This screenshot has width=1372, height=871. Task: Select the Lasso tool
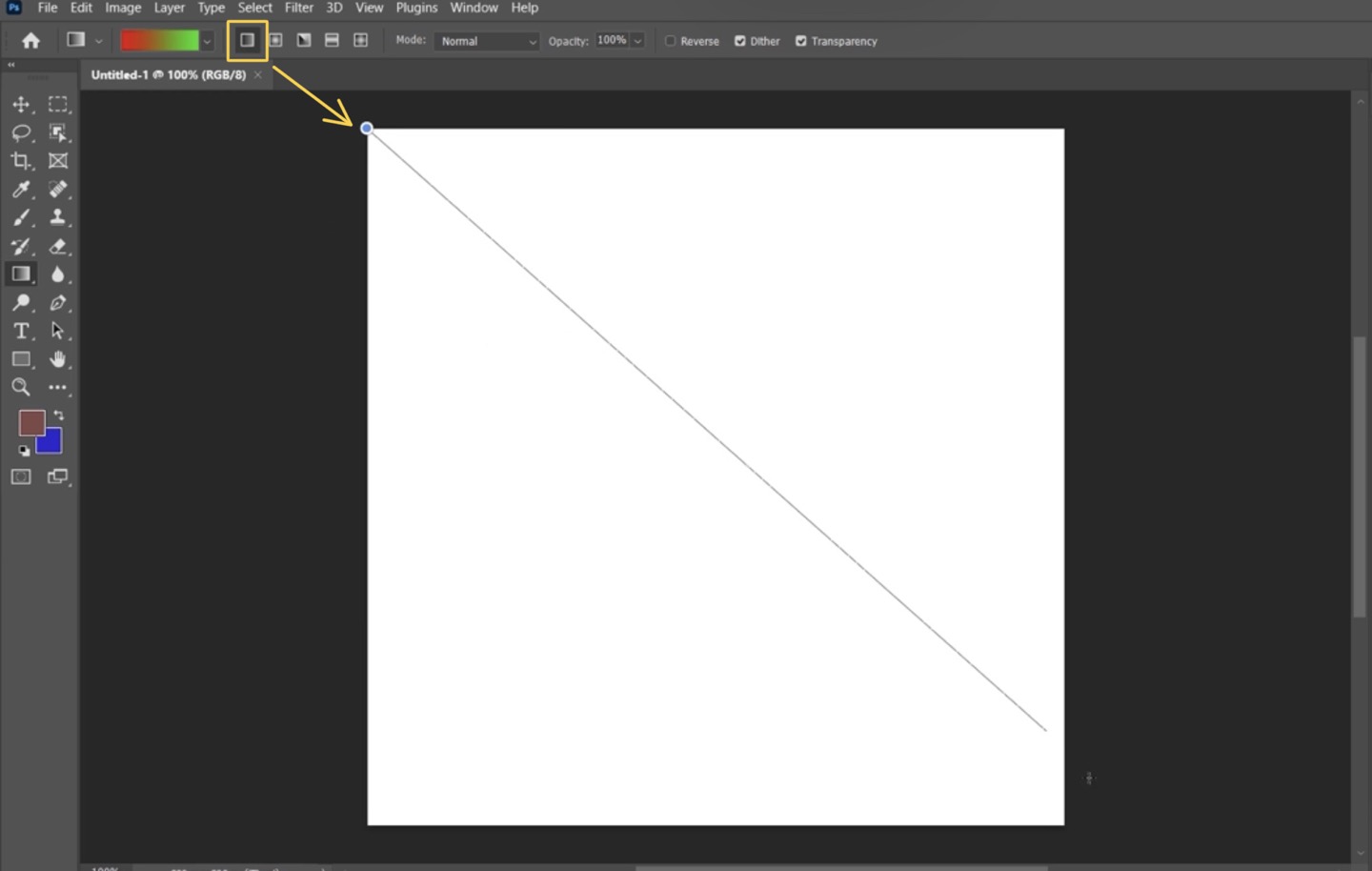click(x=21, y=132)
